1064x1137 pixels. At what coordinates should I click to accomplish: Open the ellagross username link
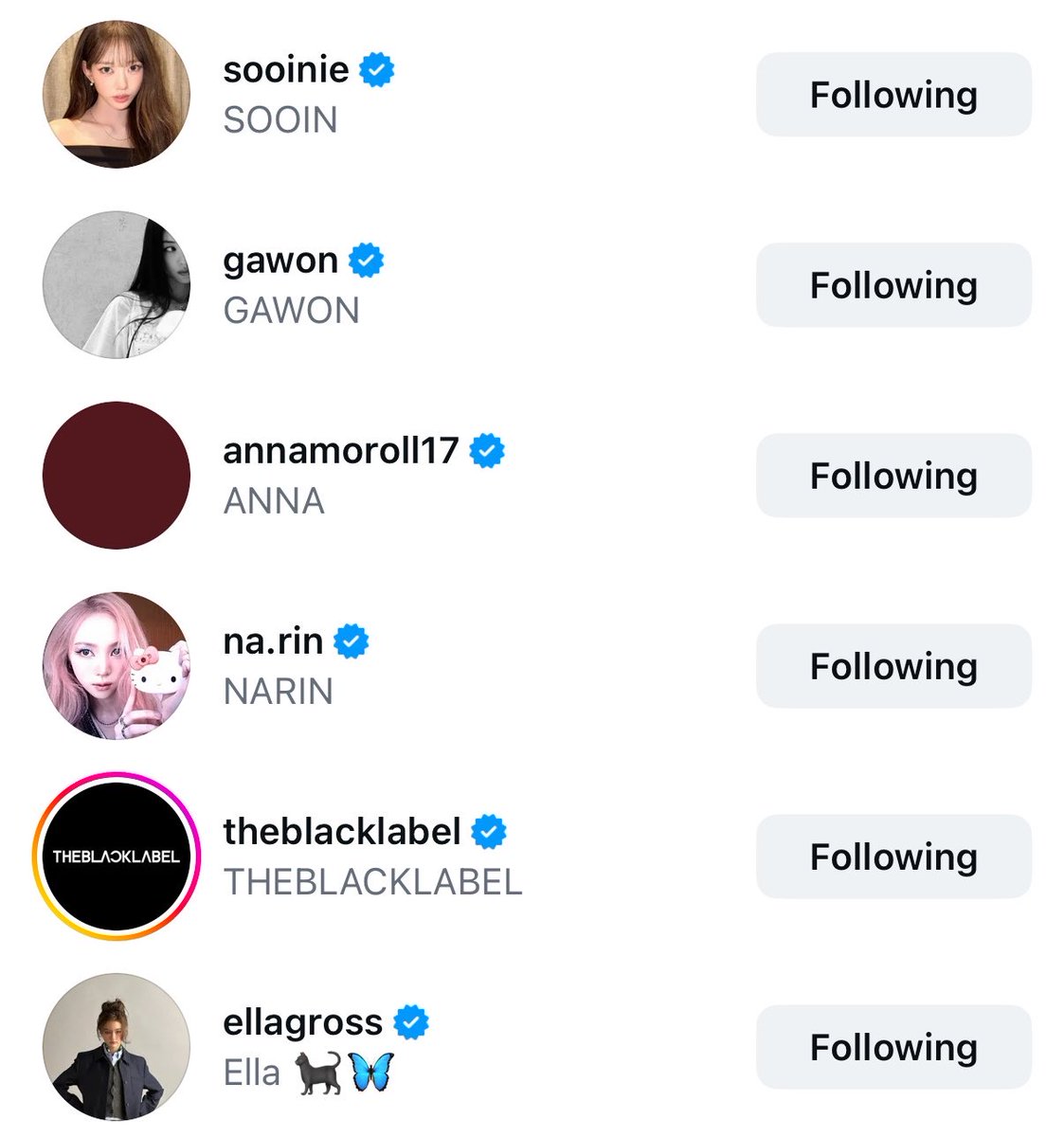click(303, 1023)
